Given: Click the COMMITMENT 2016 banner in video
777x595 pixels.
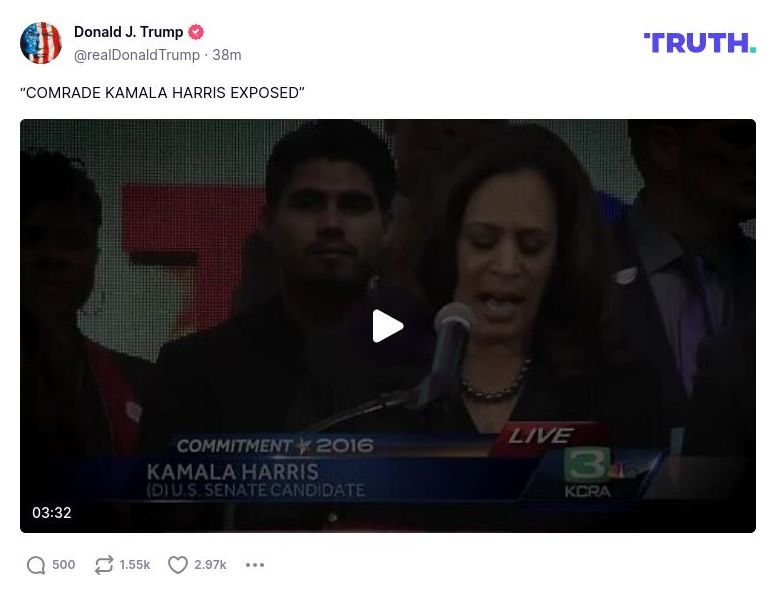Looking at the screenshot, I should click(275, 446).
